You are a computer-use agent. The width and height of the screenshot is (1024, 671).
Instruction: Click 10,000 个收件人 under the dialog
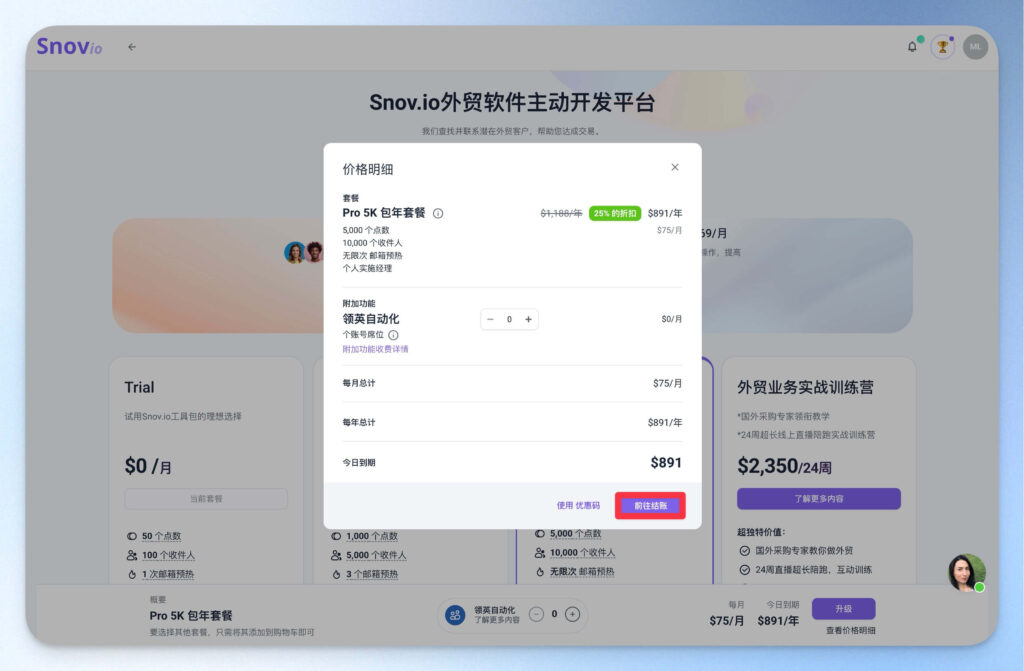click(583, 552)
